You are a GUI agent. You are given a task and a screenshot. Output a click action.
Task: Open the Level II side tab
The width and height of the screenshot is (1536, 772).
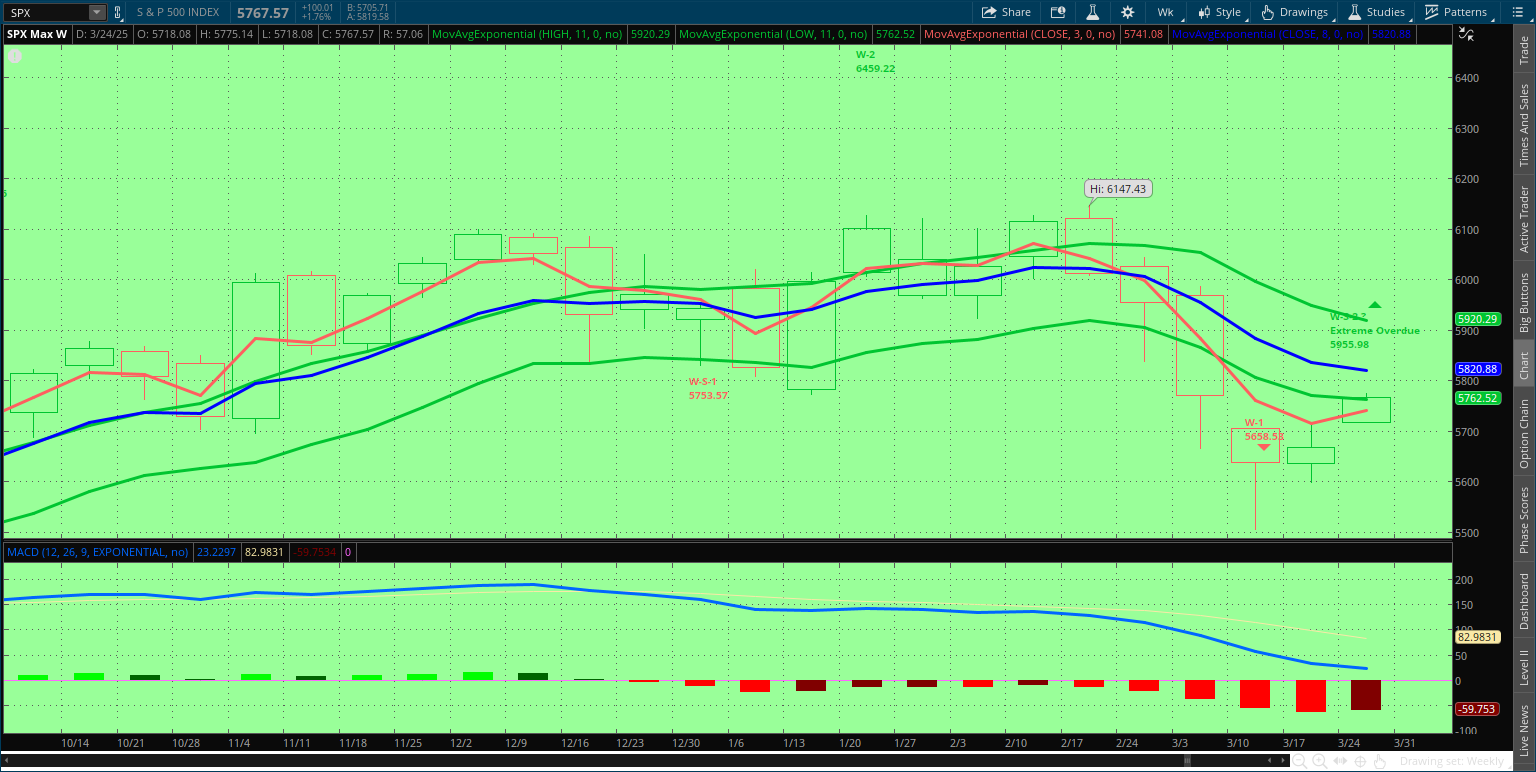point(1524,667)
